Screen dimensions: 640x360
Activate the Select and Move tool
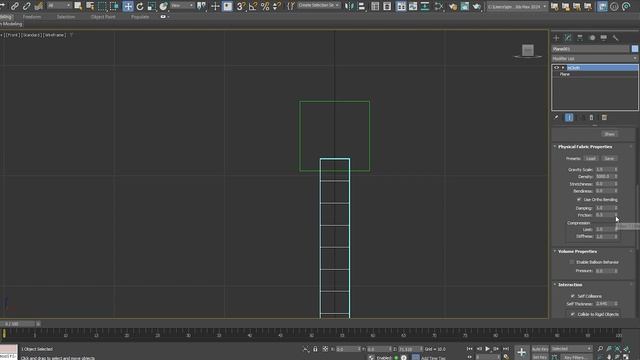pos(128,6)
